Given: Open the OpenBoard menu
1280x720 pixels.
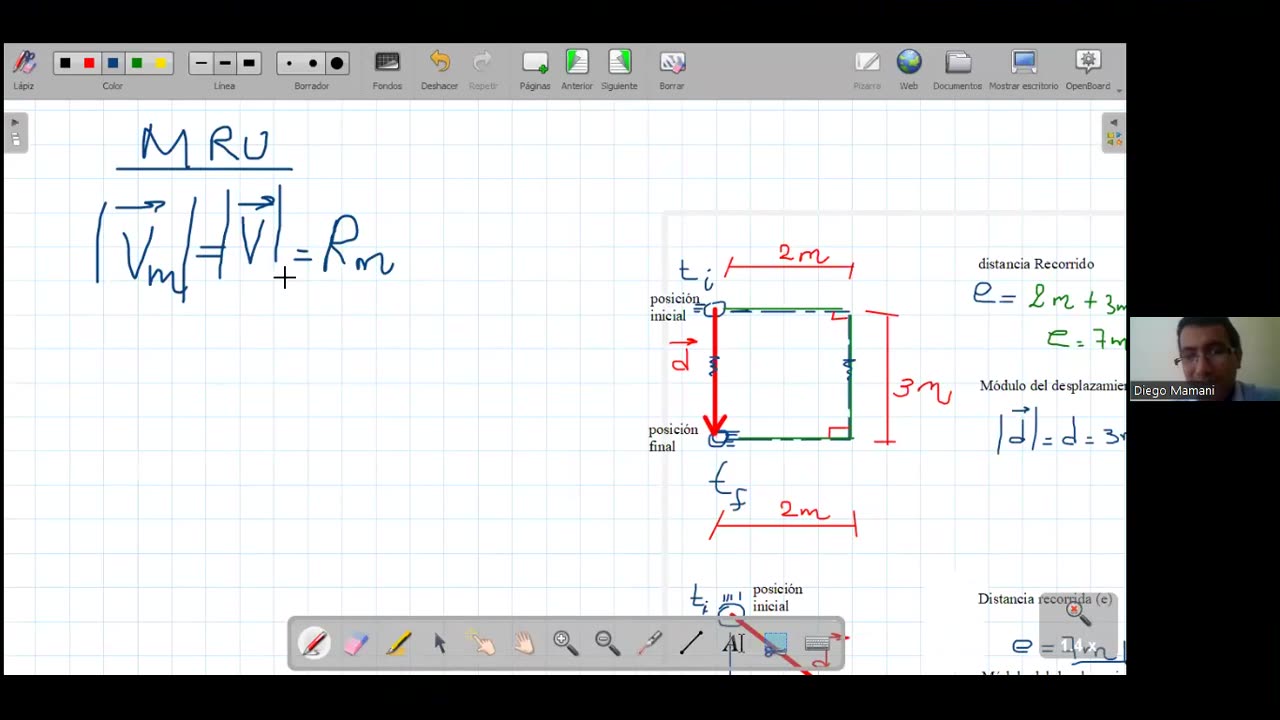Looking at the screenshot, I should (1088, 69).
